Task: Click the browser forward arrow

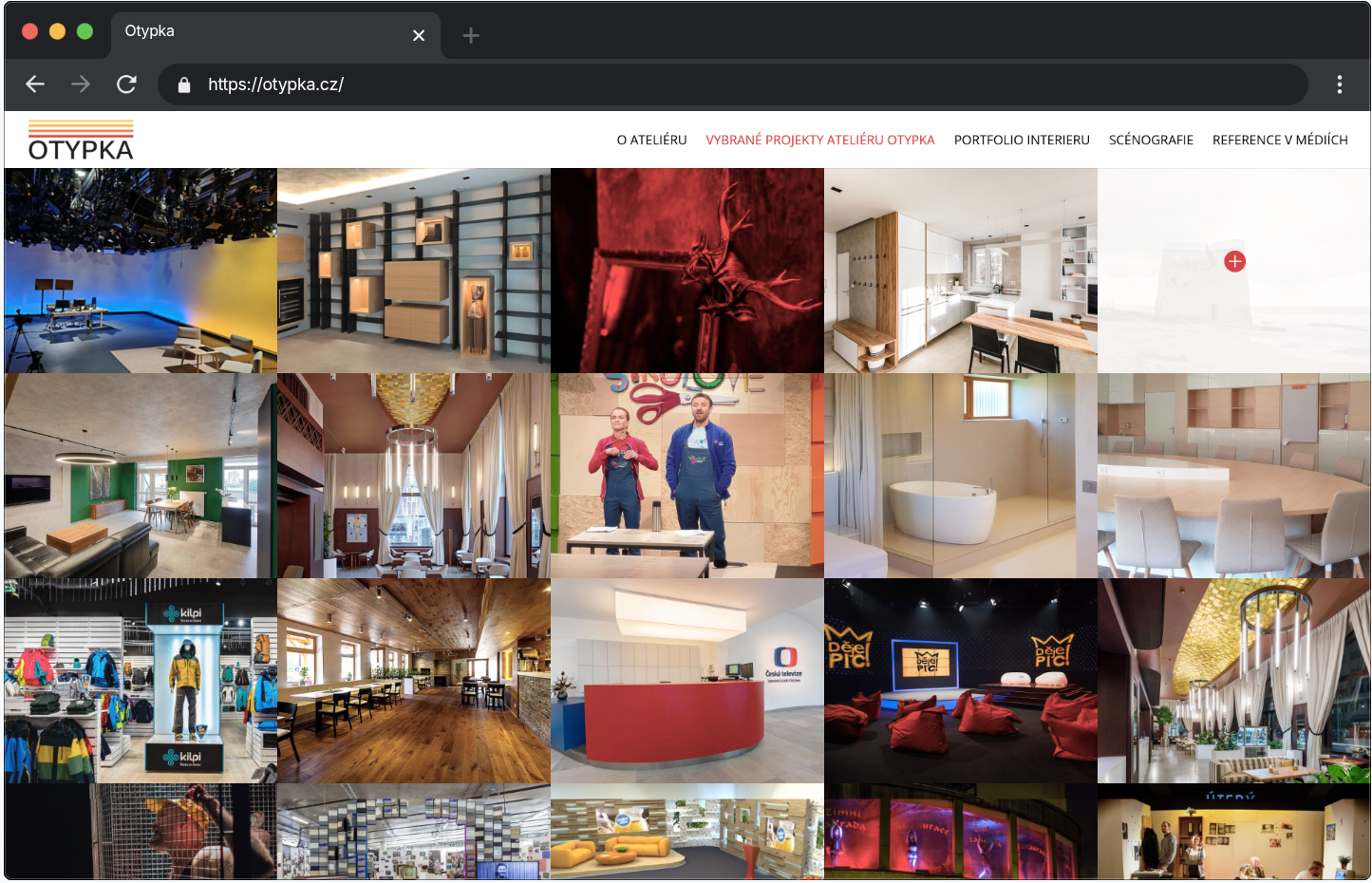Action: click(81, 85)
